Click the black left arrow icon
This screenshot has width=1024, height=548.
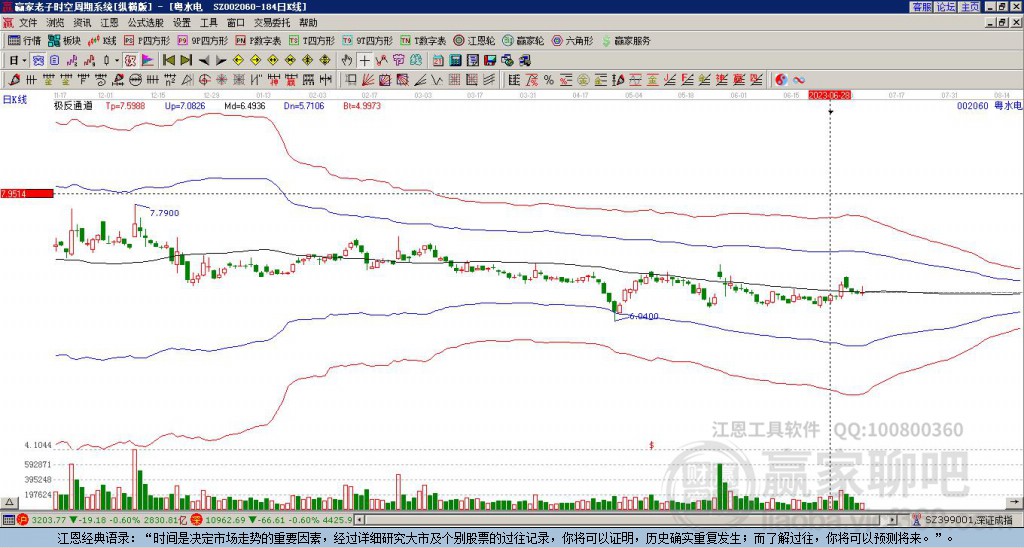pos(204,61)
